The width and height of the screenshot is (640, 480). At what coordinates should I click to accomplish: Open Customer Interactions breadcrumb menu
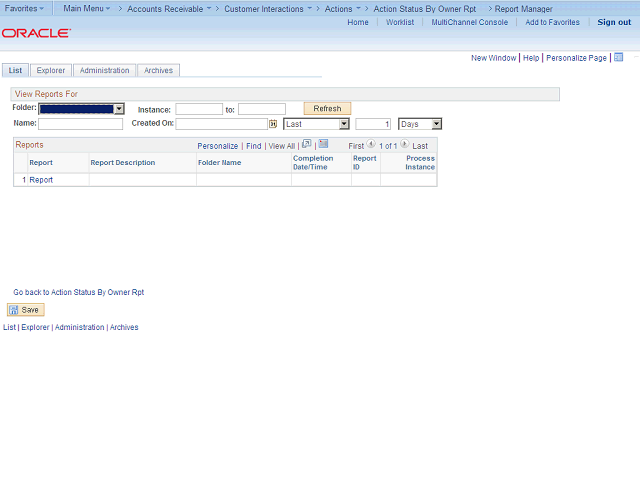pos(268,9)
